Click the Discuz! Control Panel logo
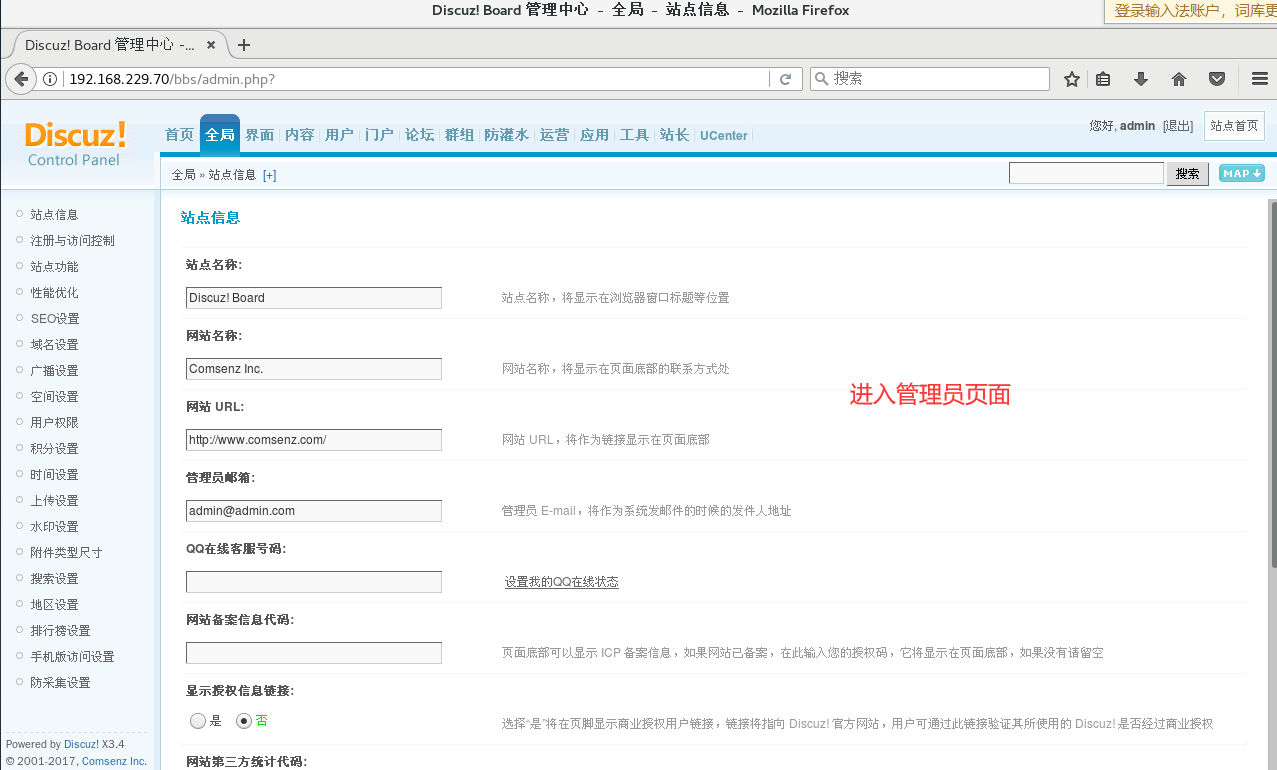Image resolution: width=1277 pixels, height=770 pixels. 75,144
